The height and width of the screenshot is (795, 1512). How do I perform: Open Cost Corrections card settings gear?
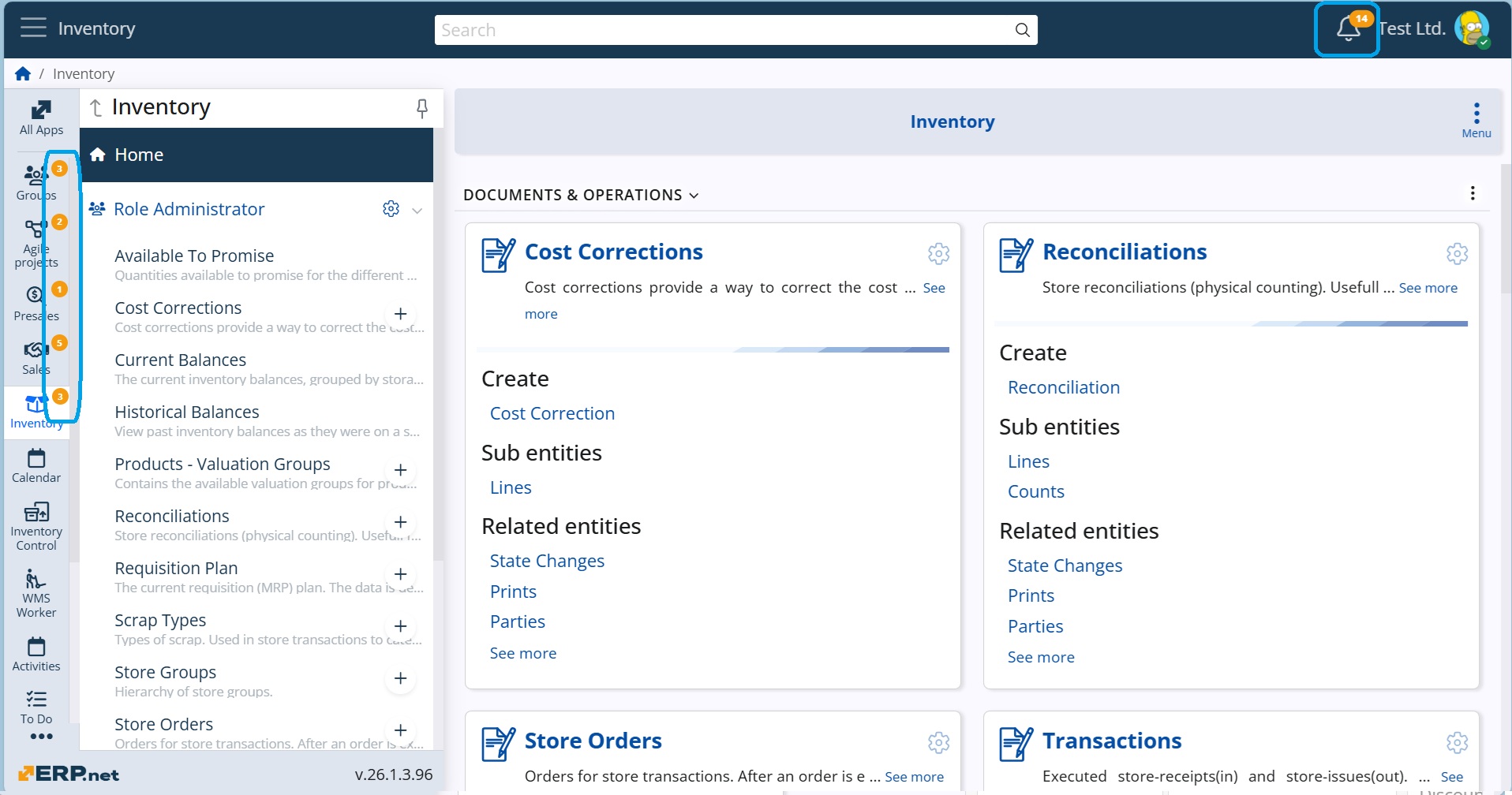pos(938,253)
